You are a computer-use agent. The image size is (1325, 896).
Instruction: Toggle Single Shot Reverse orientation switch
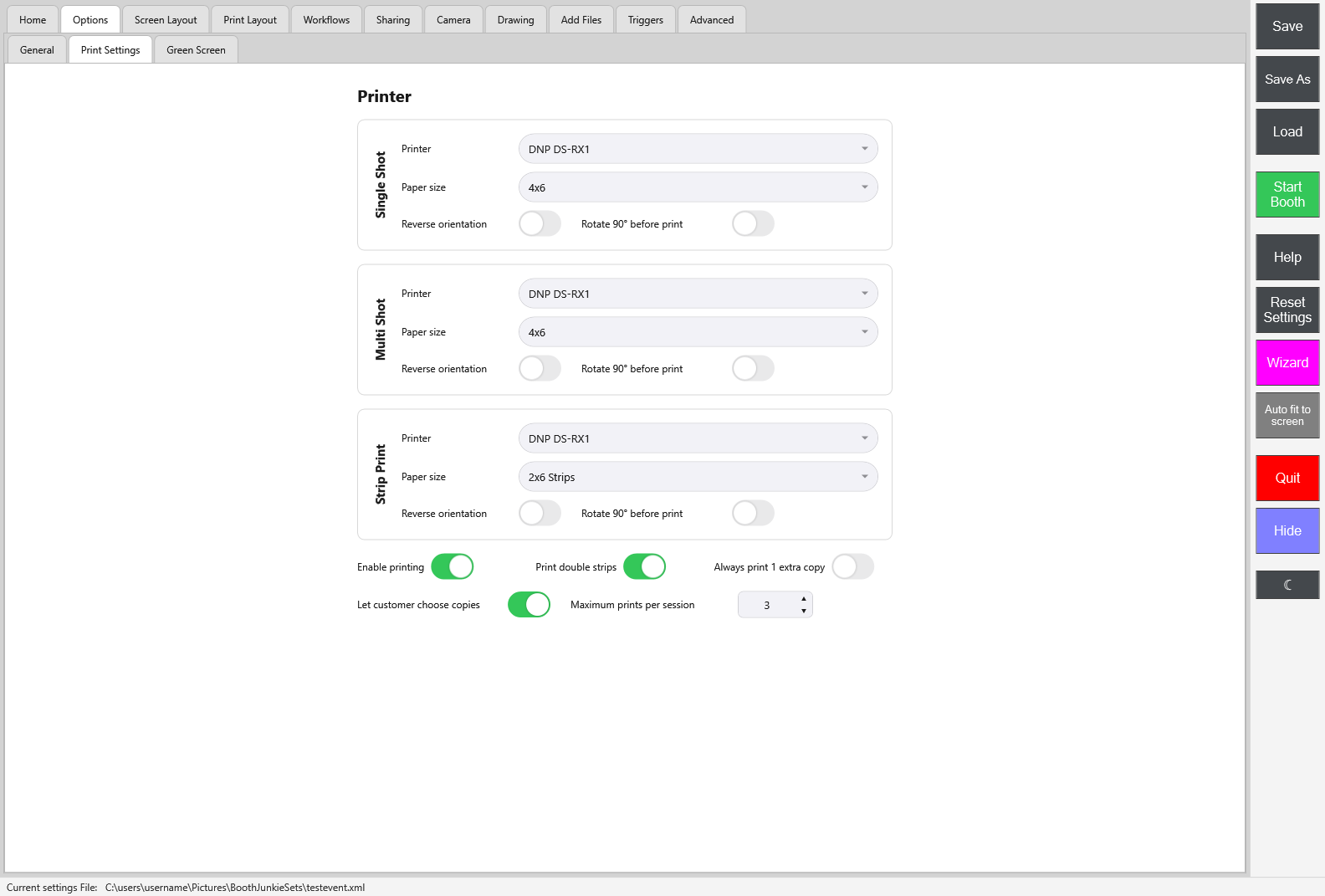540,223
